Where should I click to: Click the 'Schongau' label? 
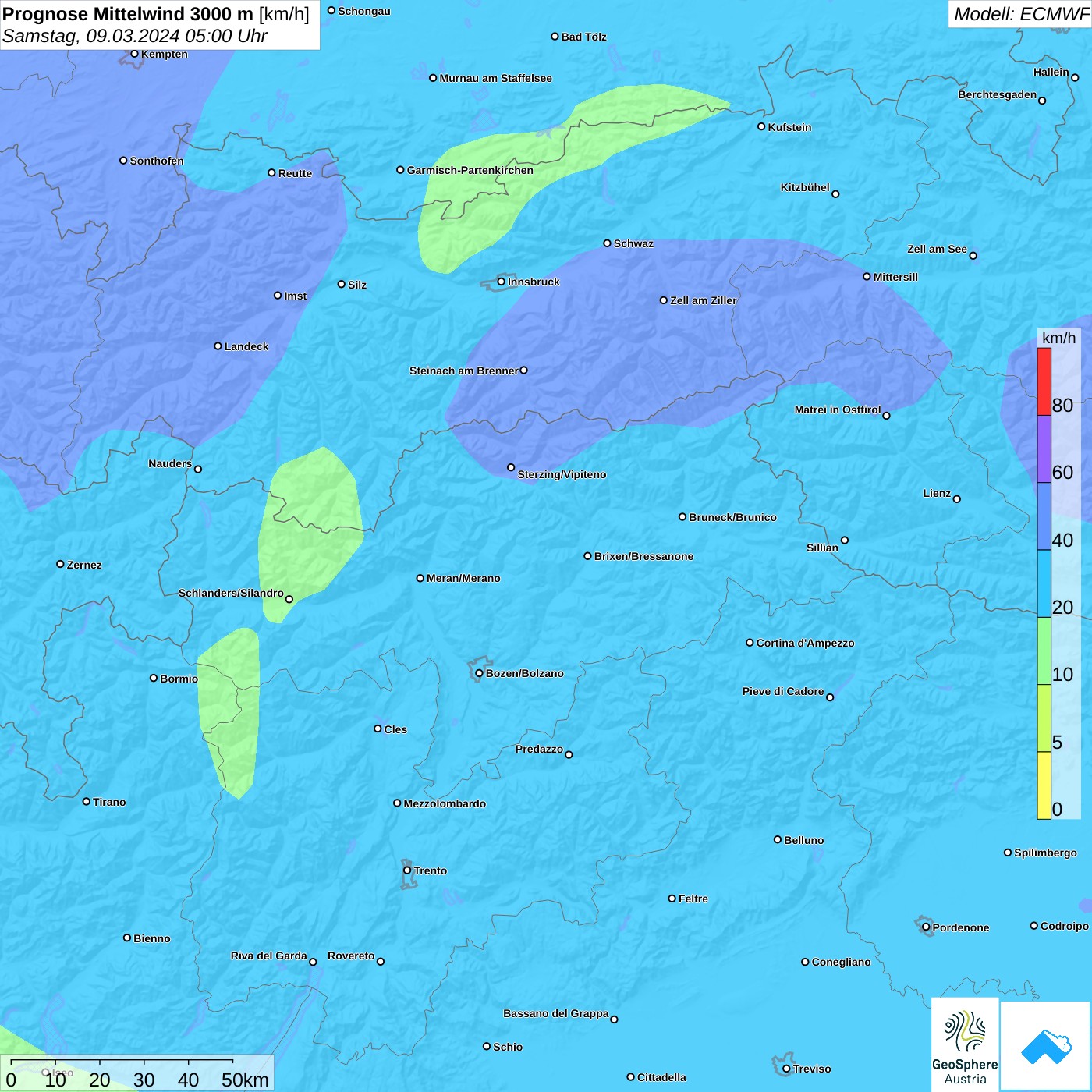(363, 11)
